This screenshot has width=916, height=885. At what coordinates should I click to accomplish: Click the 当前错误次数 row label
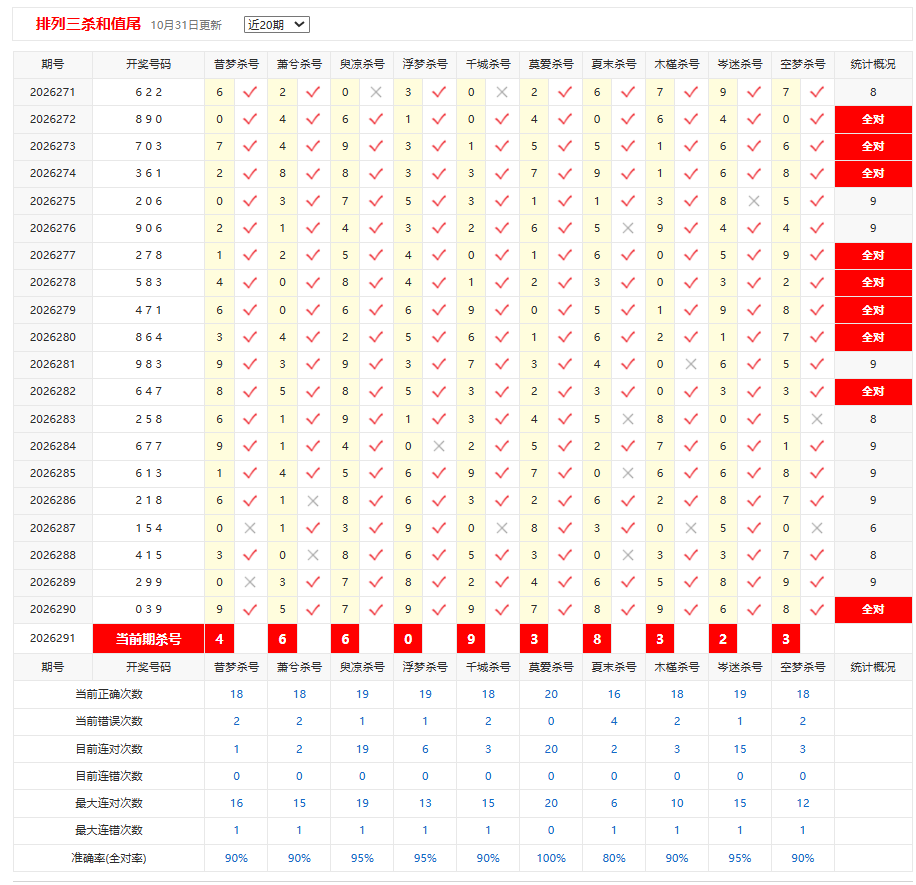click(109, 721)
